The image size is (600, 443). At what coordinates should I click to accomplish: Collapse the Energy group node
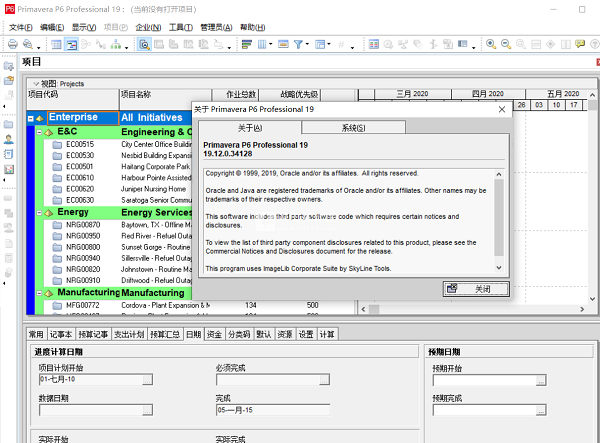(38, 213)
